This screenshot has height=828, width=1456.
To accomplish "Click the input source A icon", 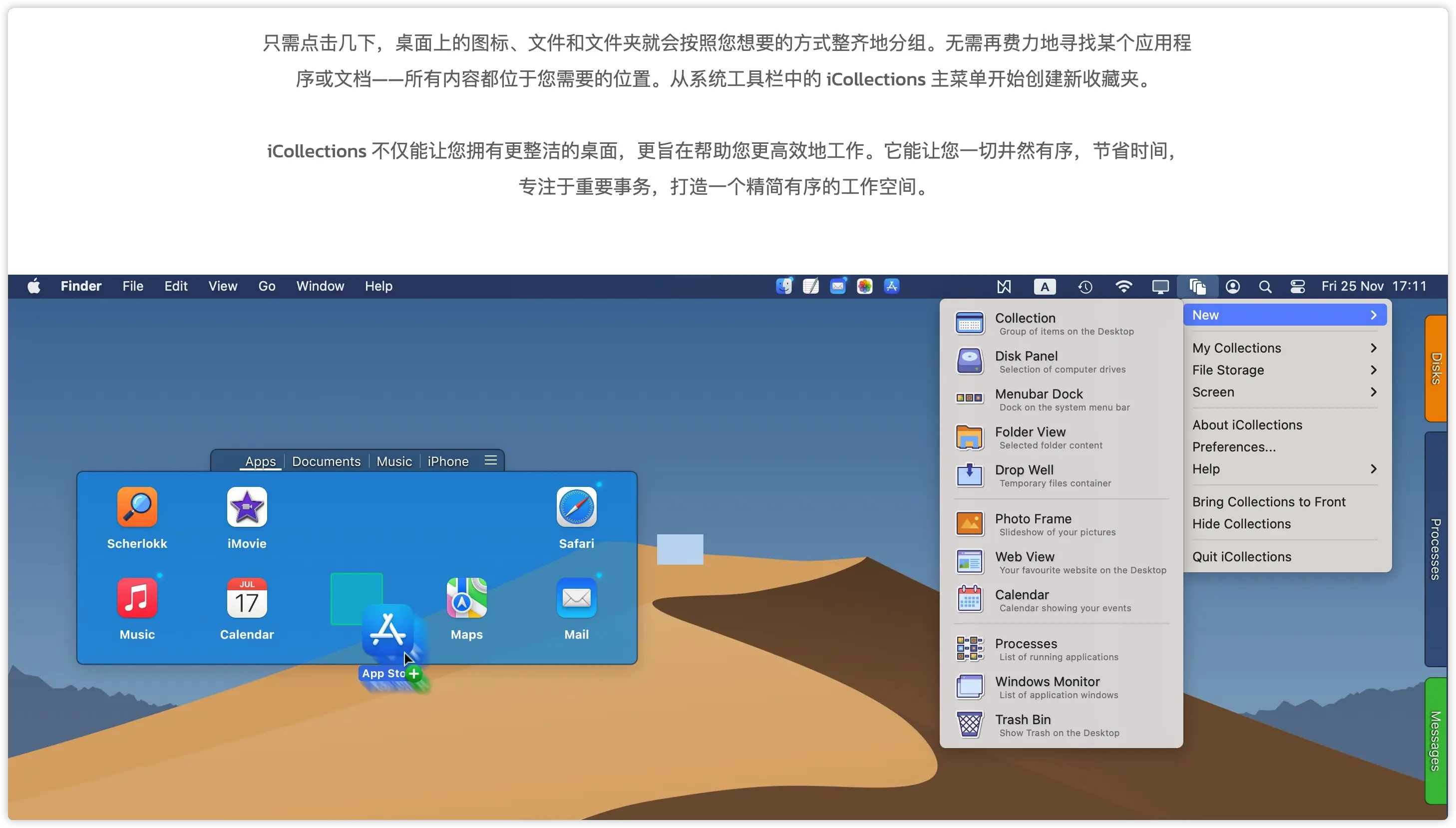I will coord(1045,287).
